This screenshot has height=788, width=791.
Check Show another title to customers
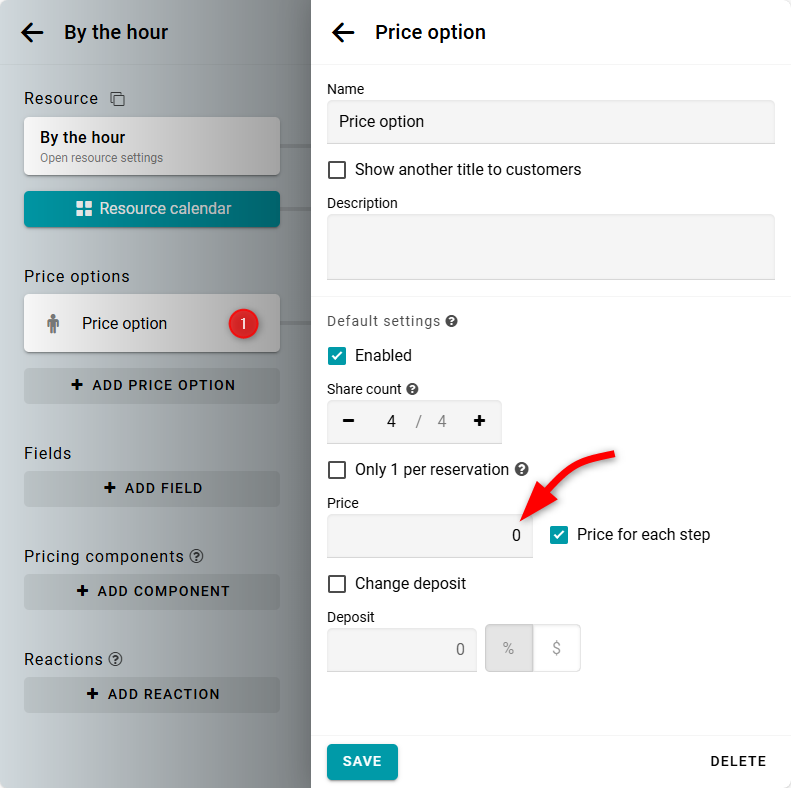point(337,170)
